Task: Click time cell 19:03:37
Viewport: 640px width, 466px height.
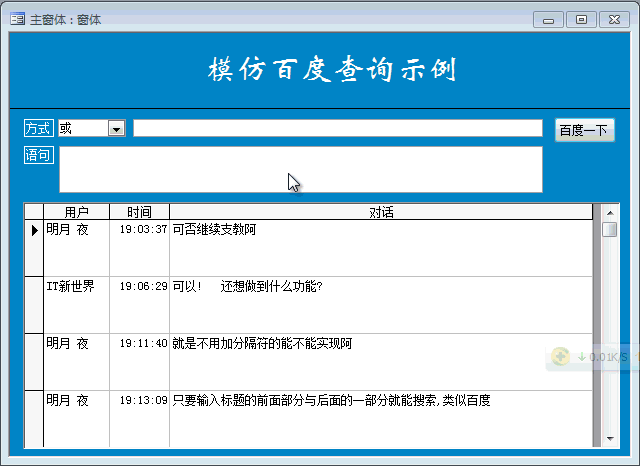Action: point(139,248)
